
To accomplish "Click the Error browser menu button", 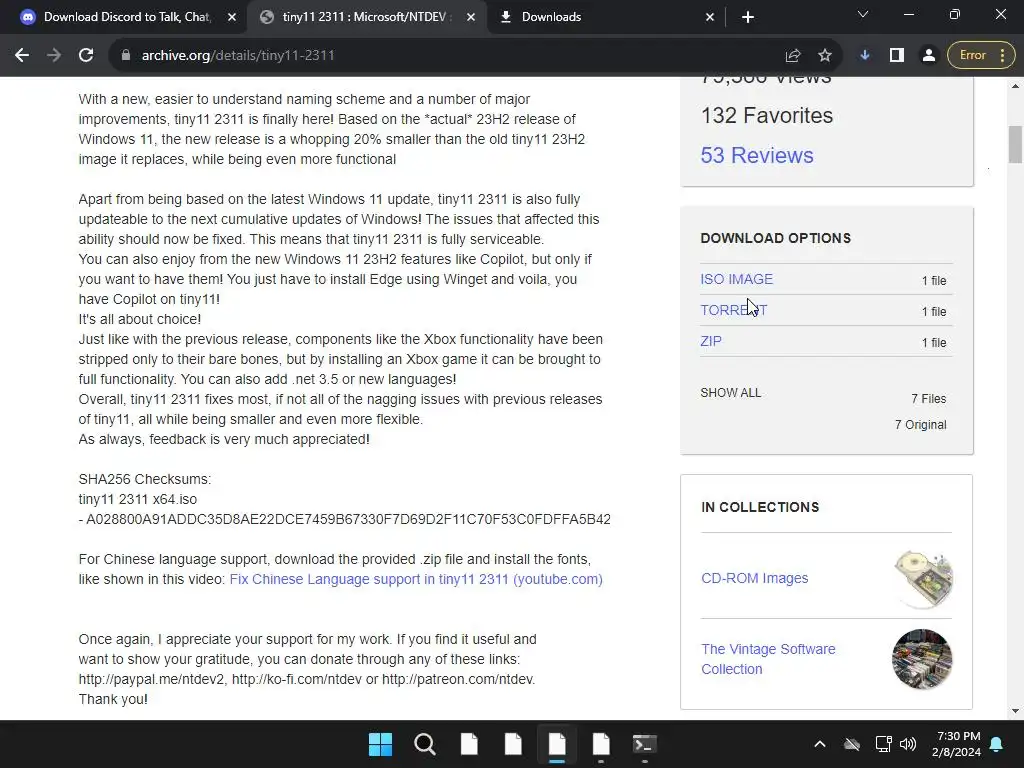I will tap(982, 56).
